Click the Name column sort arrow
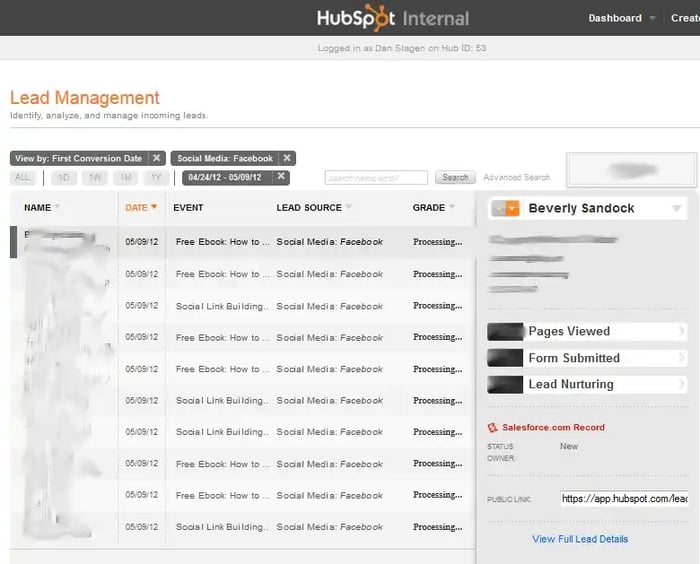700x564 pixels. click(57, 208)
